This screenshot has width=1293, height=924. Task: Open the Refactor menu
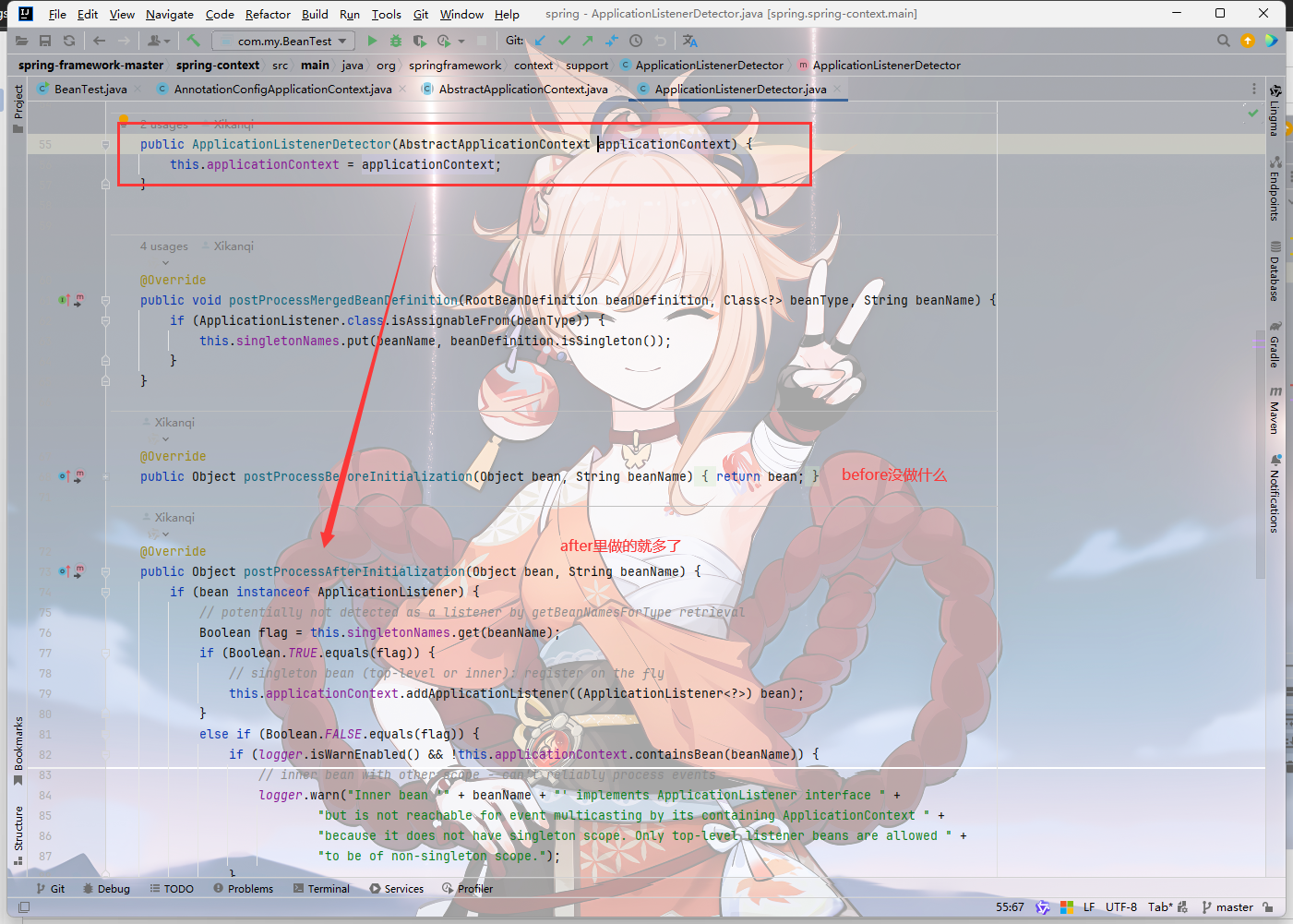point(268,14)
